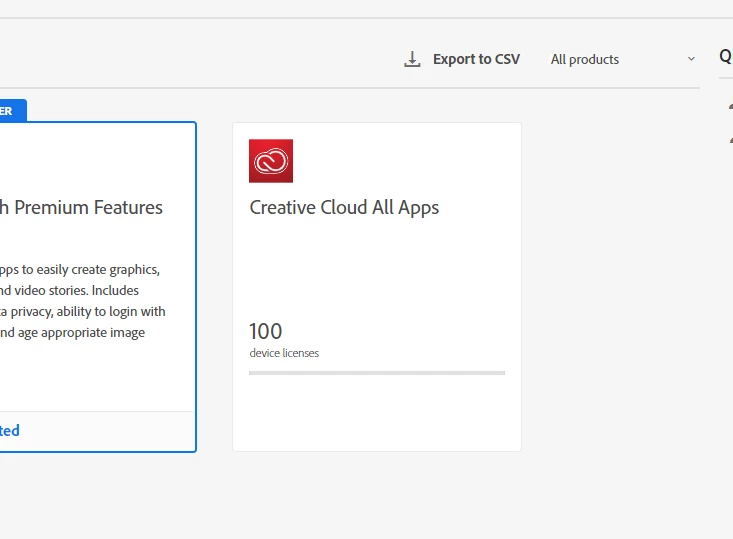733x539 pixels.
Task: Click the Creative Cloud All Apps logo icon
Action: 271,161
